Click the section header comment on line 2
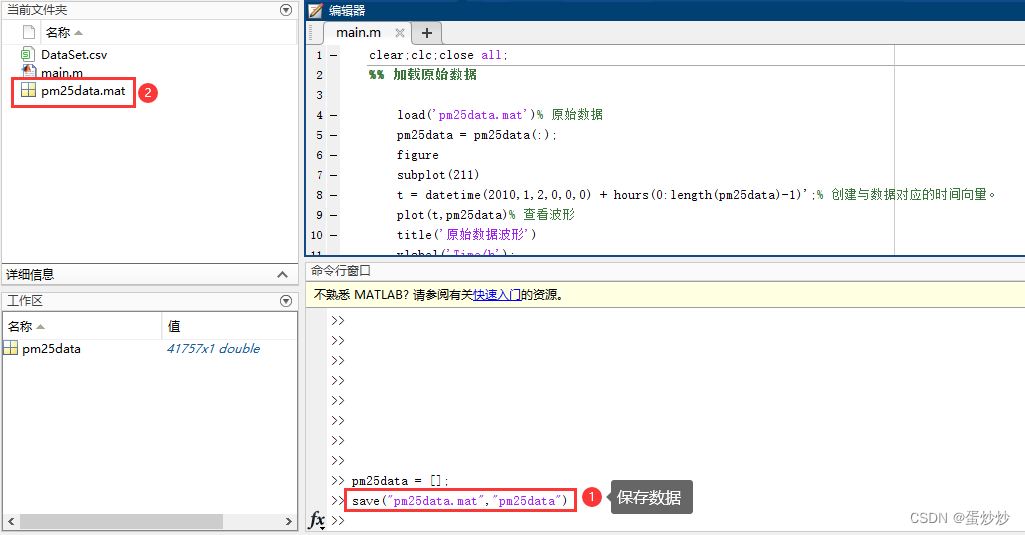1025x535 pixels. click(422, 75)
